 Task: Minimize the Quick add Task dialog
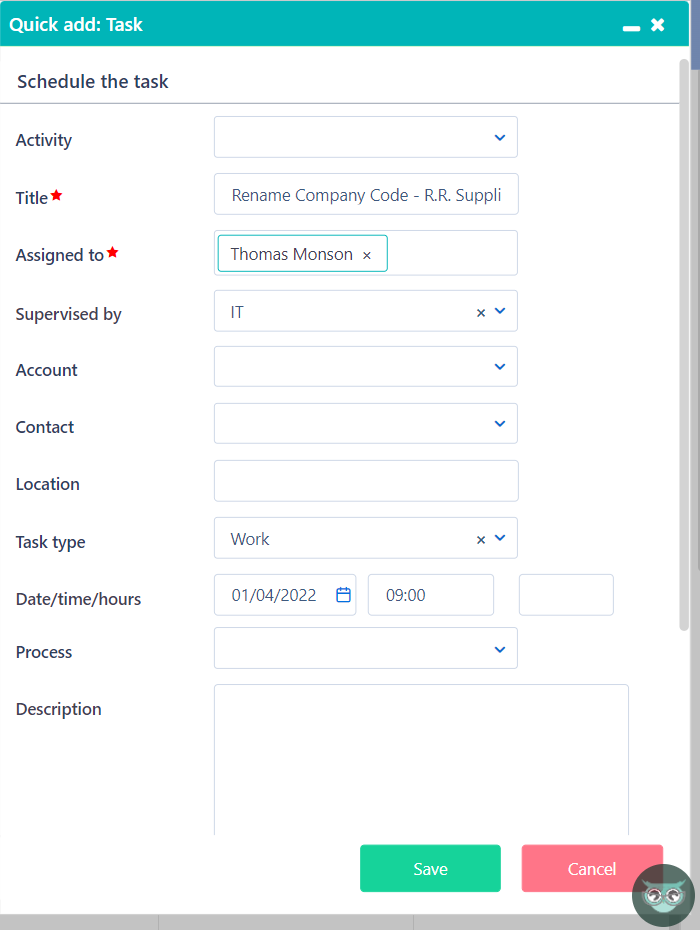631,28
